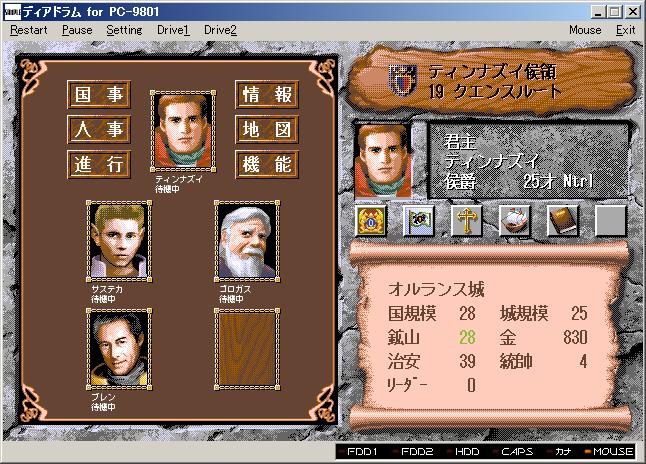Image resolution: width=646 pixels, height=464 pixels.
Task: Click the 城規模 value 25
Action: click(579, 314)
